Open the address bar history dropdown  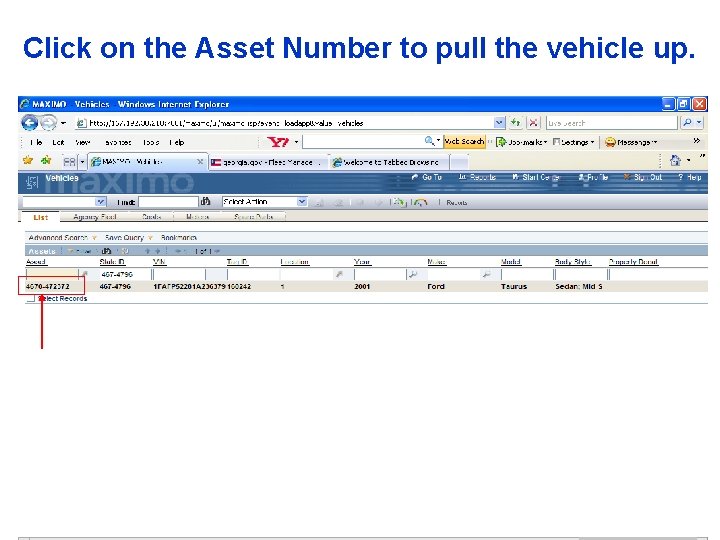(499, 123)
